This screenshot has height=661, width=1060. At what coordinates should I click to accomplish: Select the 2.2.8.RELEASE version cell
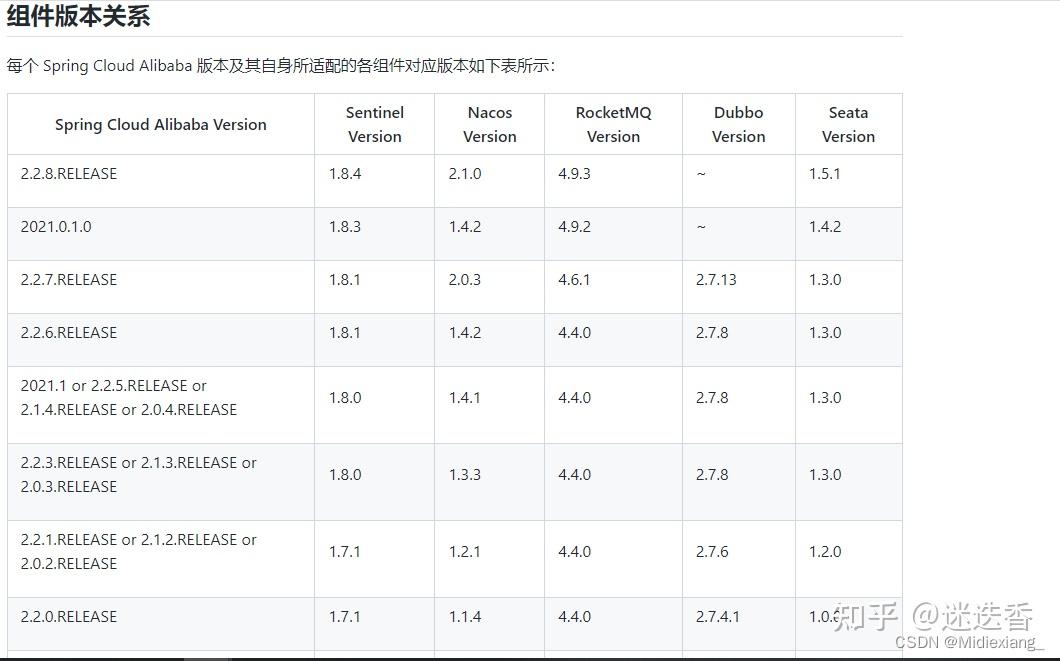[x=69, y=174]
